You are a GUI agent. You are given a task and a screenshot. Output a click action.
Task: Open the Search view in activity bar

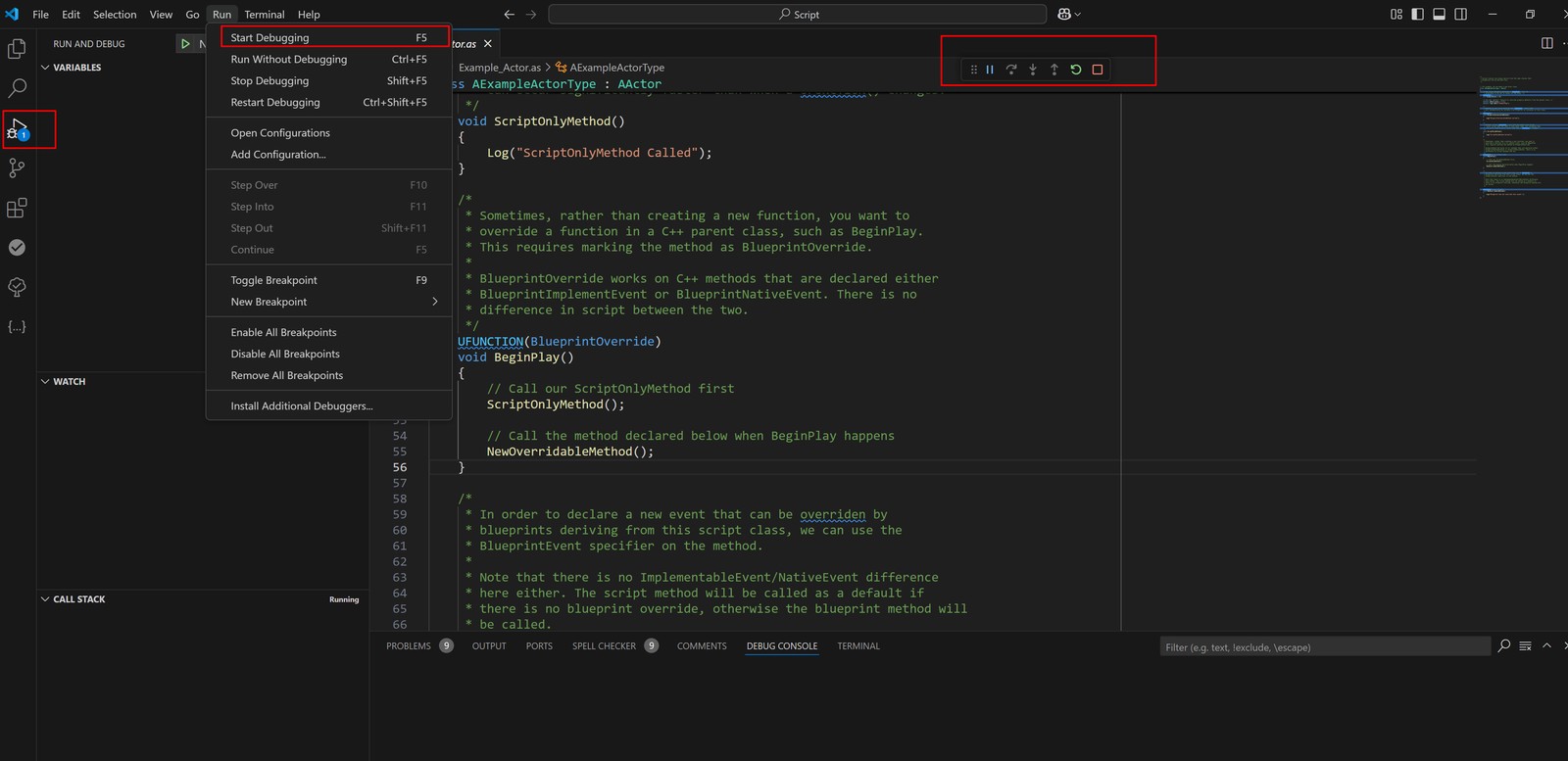click(x=17, y=88)
